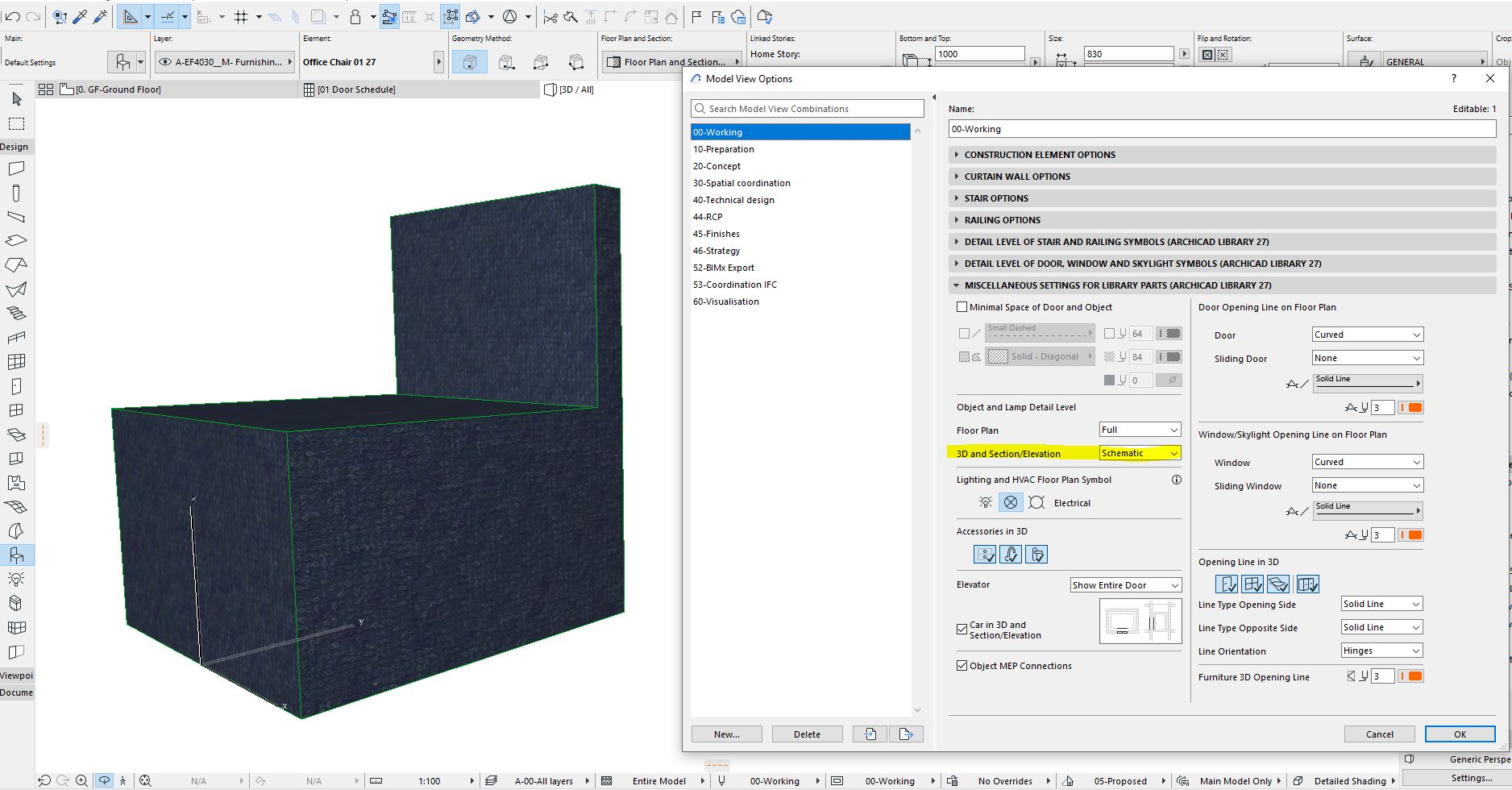1512x790 pixels.
Task: Click the Name field showing 00-Working
Action: click(x=1223, y=129)
